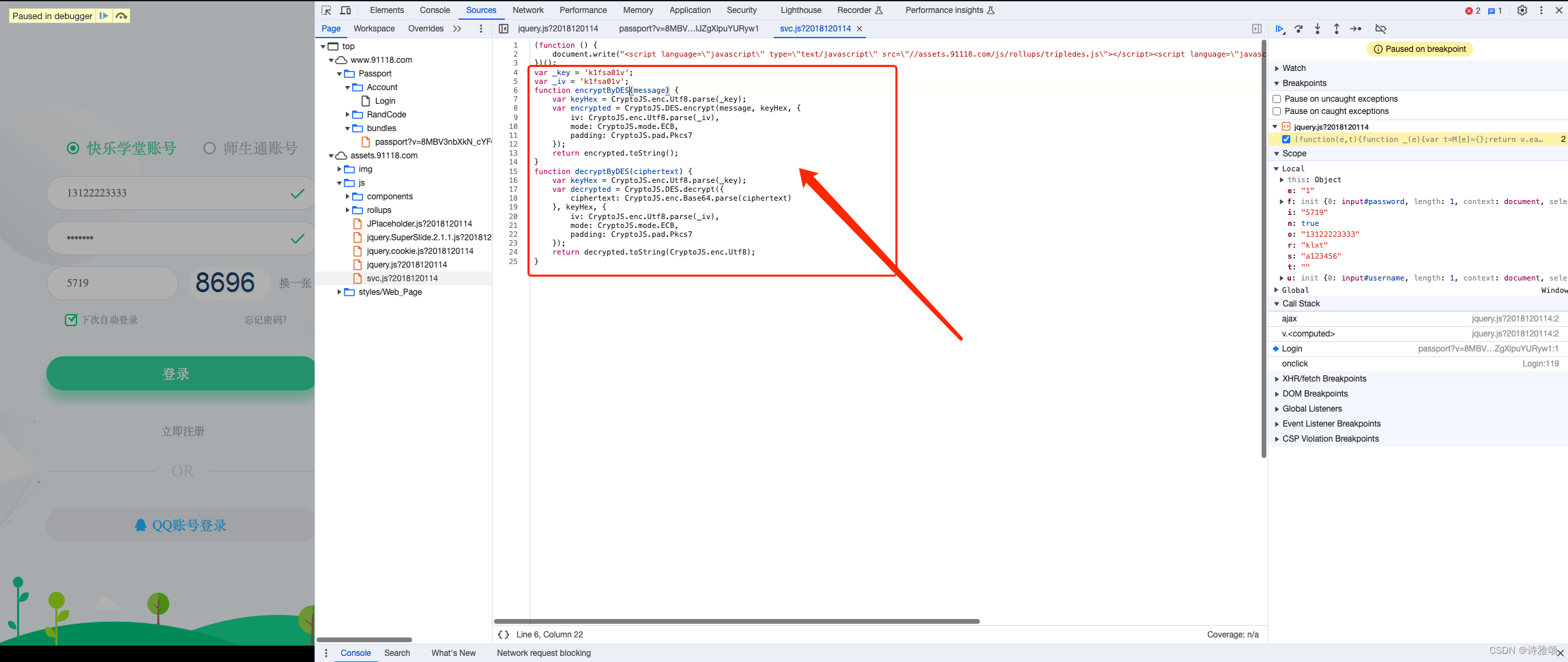
Task: Open the Application panel tab
Action: [690, 10]
